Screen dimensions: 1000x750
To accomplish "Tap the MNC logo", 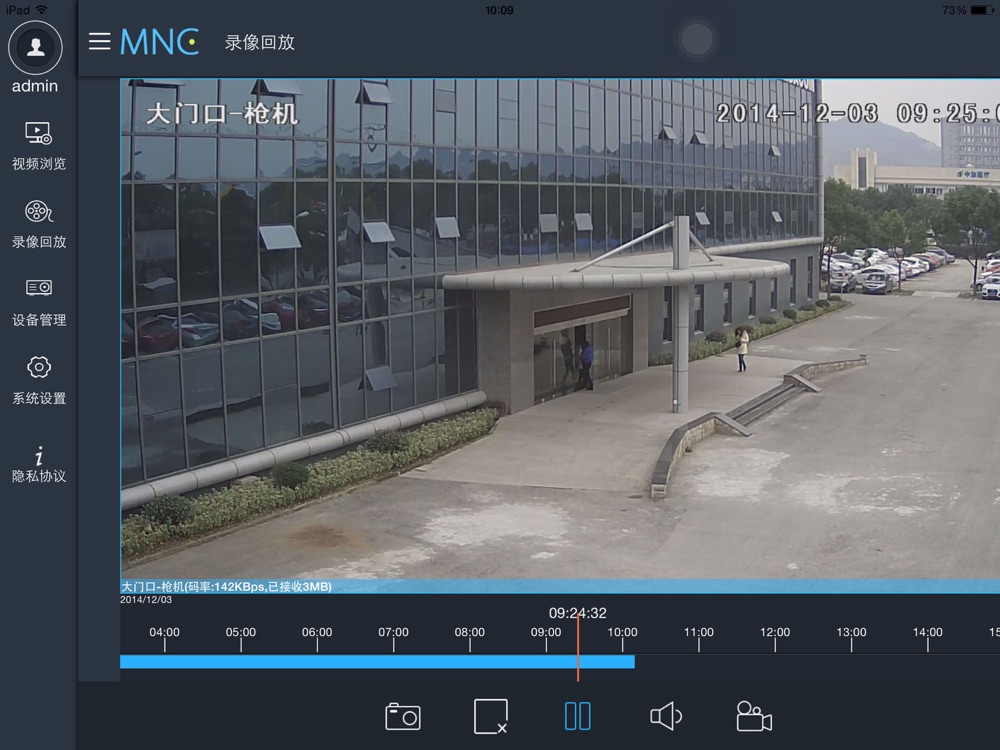I will tap(159, 42).
